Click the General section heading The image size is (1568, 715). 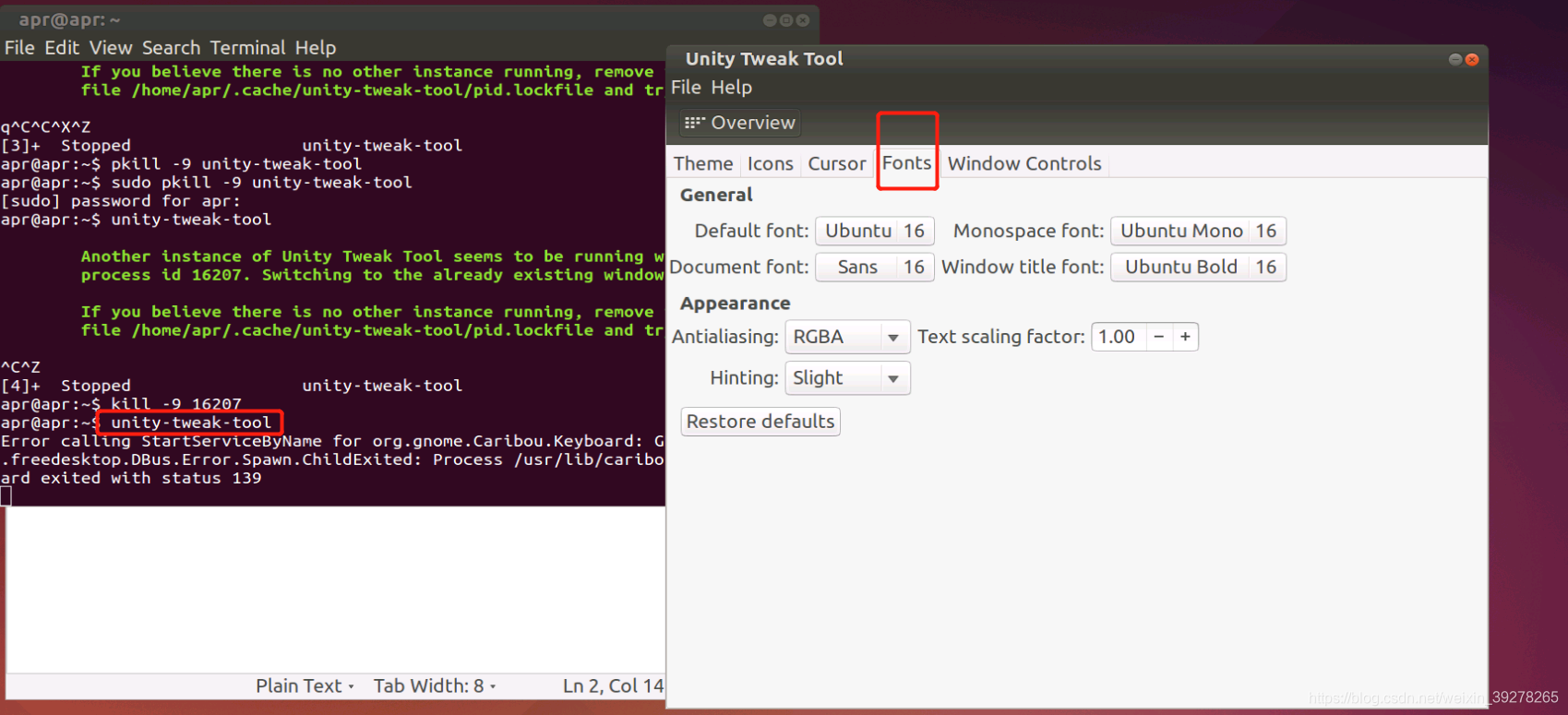click(x=716, y=195)
